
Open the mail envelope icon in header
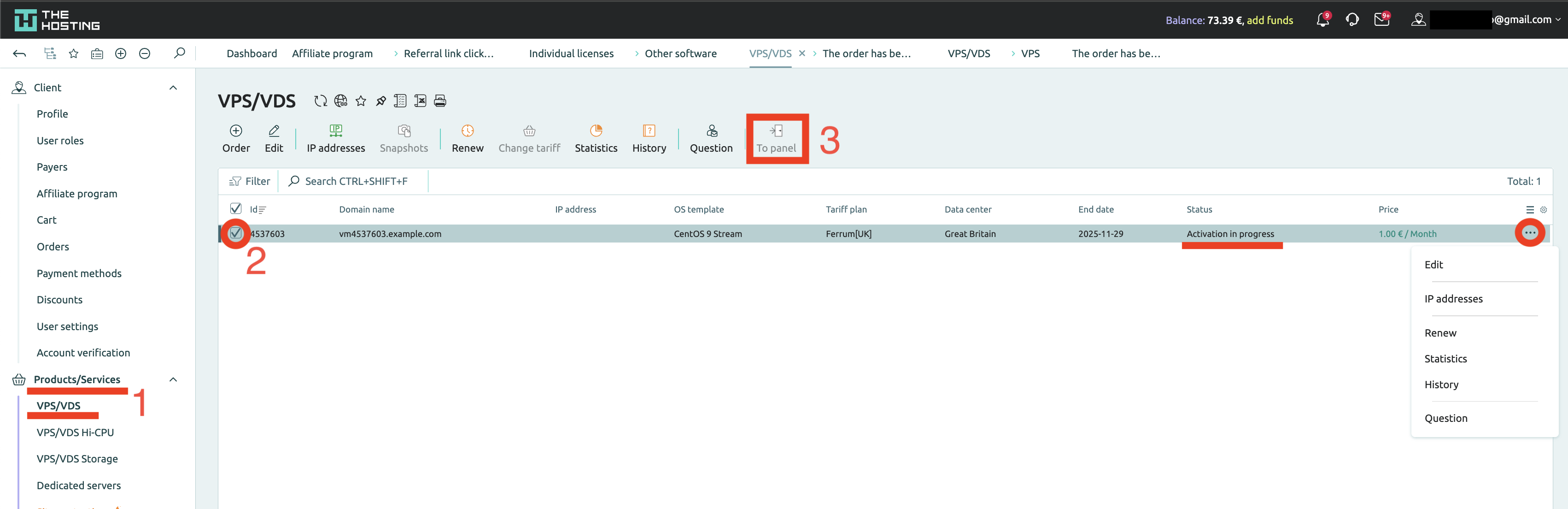(x=1381, y=20)
